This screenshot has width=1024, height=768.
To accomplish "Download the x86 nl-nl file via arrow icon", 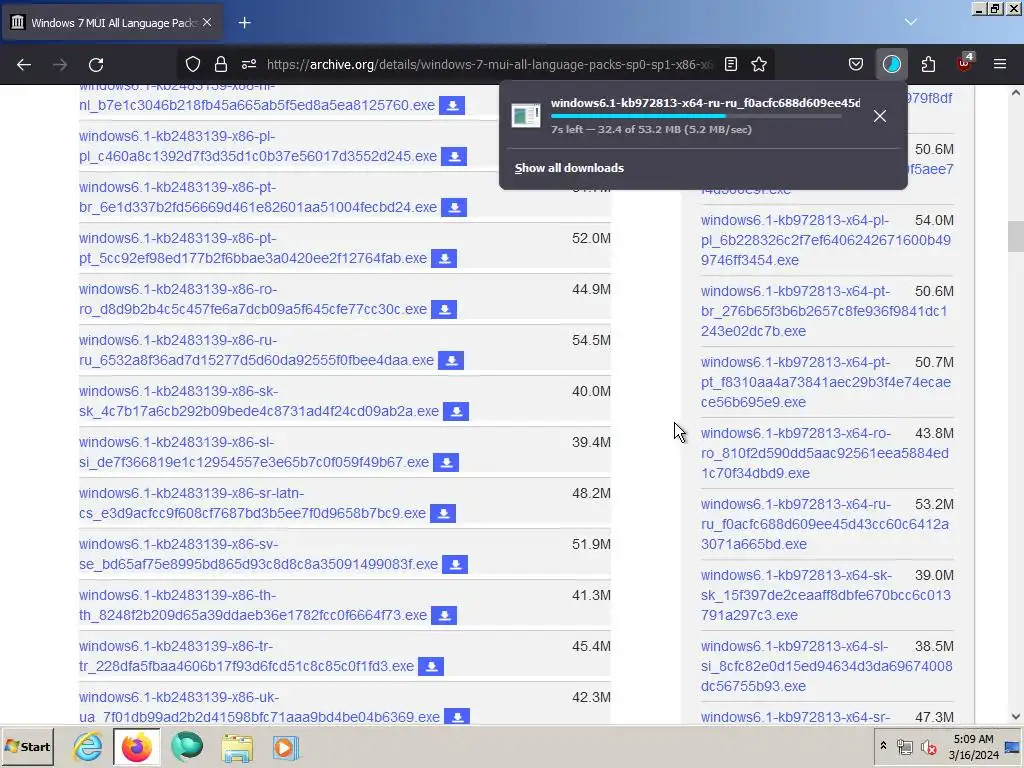I will (x=452, y=105).
